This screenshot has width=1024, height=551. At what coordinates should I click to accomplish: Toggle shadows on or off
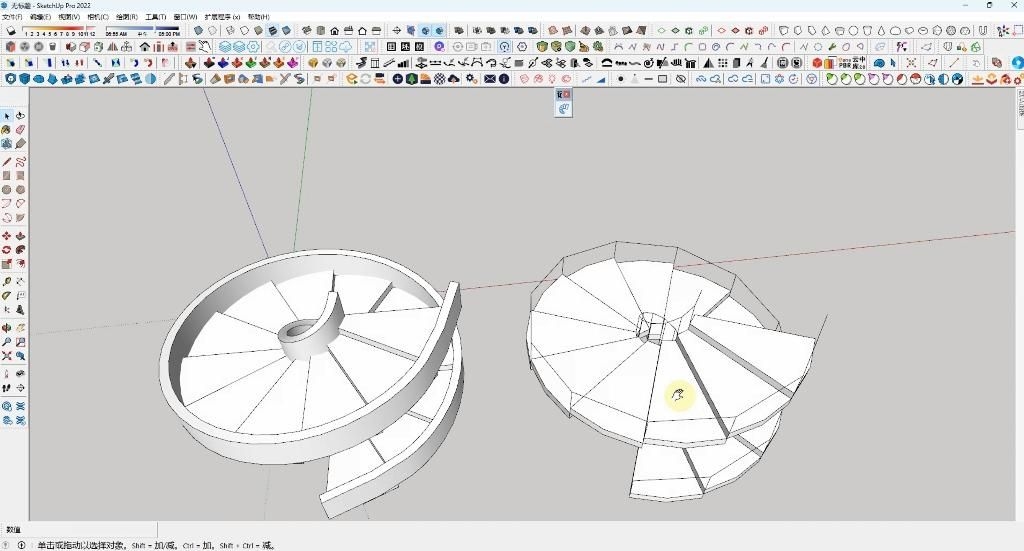pyautogui.click(x=11, y=31)
